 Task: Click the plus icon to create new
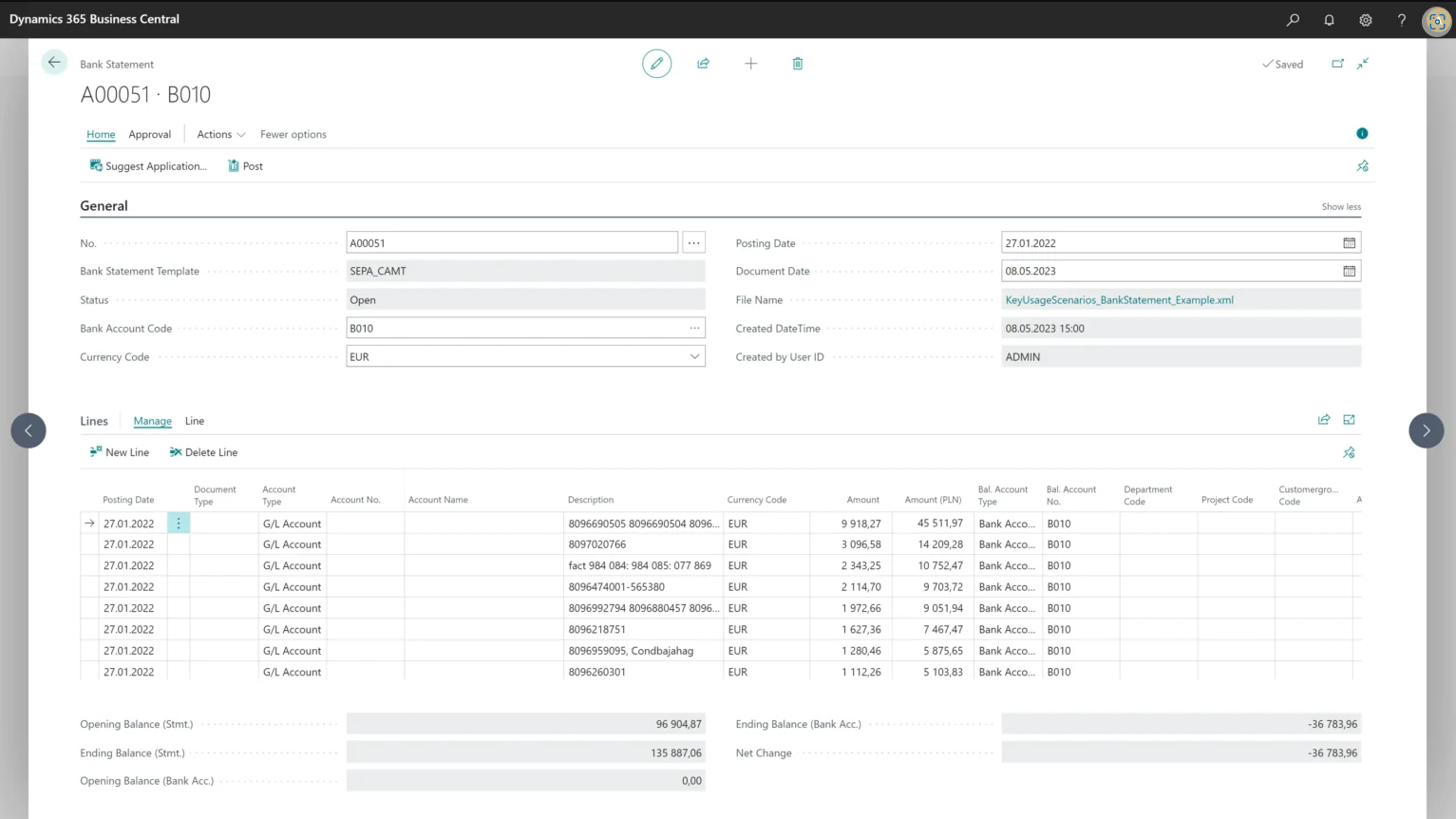(750, 64)
